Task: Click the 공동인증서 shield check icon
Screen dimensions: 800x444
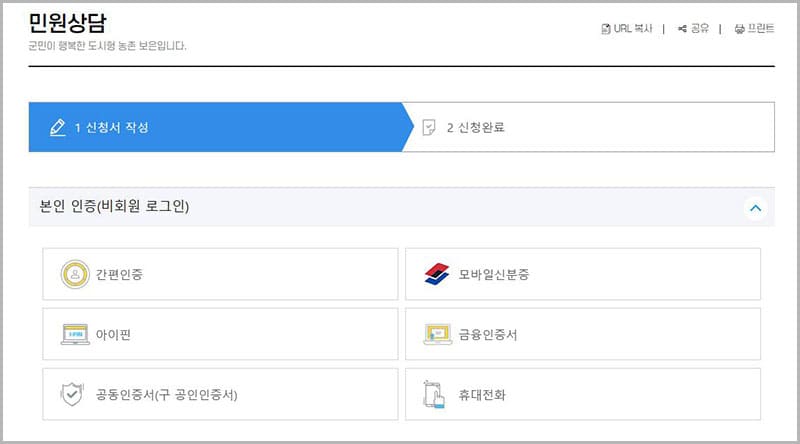Action: [x=74, y=394]
